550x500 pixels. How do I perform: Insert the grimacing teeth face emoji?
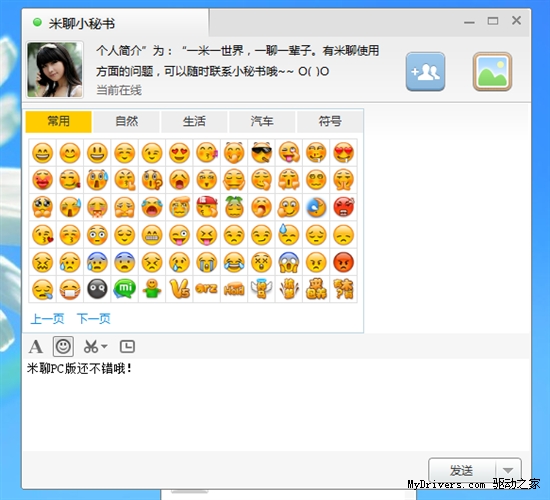(152, 234)
